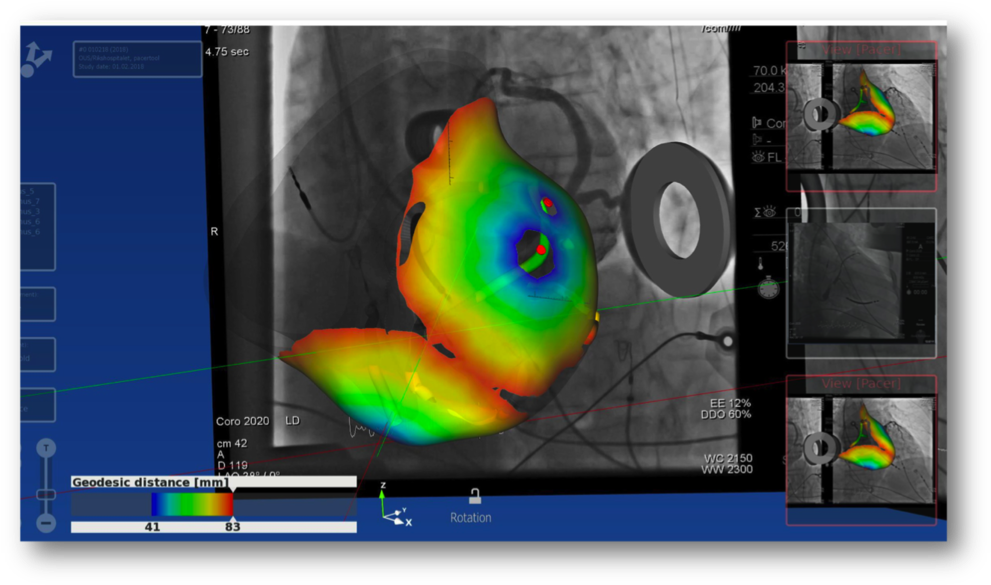Click the XYZ orientation axes gizmo
Viewport: 991px width, 585px height.
click(x=394, y=507)
